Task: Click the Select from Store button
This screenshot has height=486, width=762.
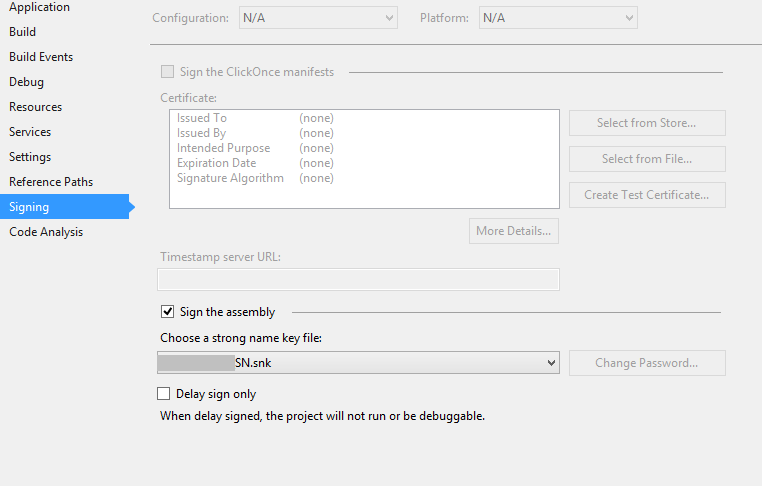Action: [647, 123]
